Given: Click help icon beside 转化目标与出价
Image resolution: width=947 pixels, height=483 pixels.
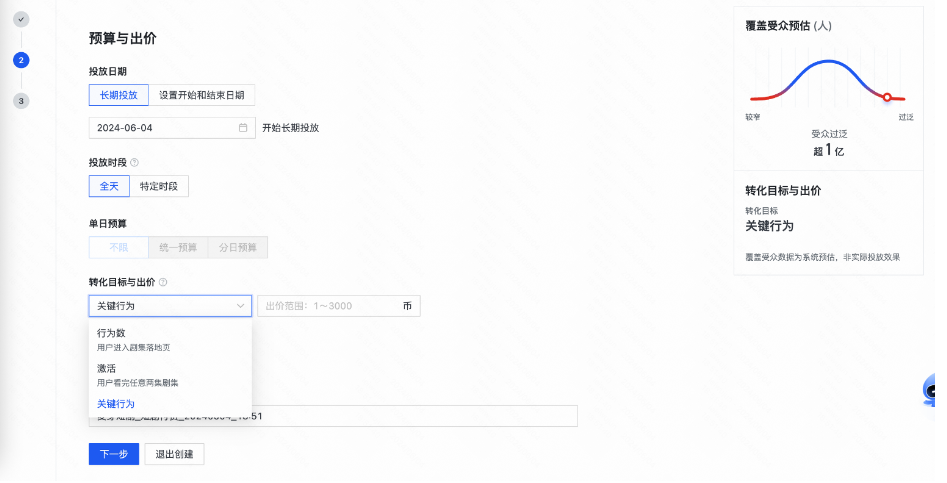Looking at the screenshot, I should click(x=163, y=282).
